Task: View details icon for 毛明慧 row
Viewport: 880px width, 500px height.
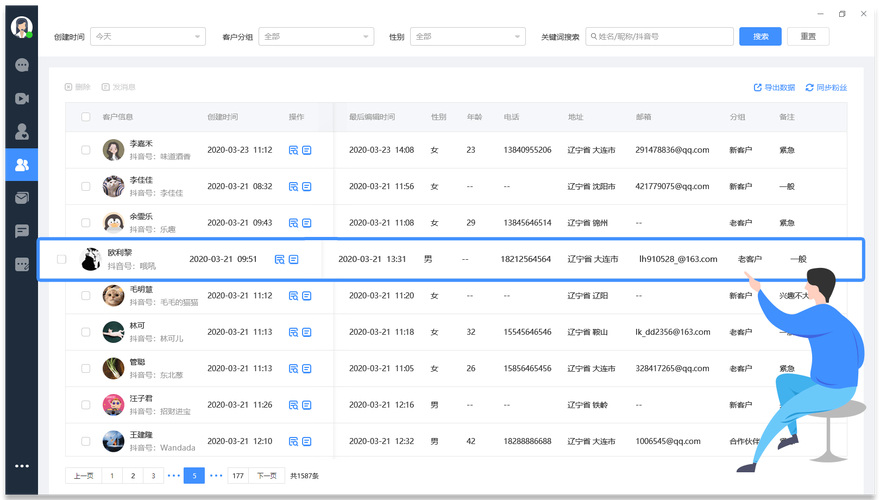Action: pyautogui.click(x=293, y=296)
